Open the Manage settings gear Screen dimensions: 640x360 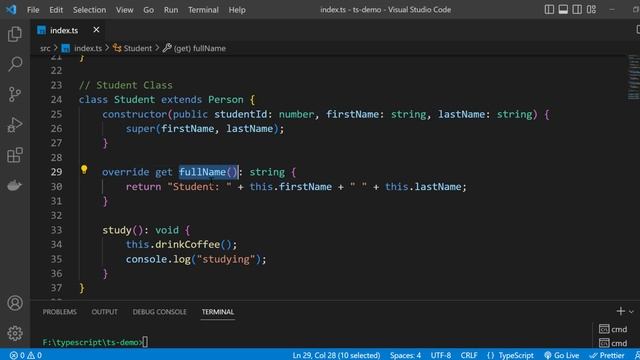tap(15, 333)
